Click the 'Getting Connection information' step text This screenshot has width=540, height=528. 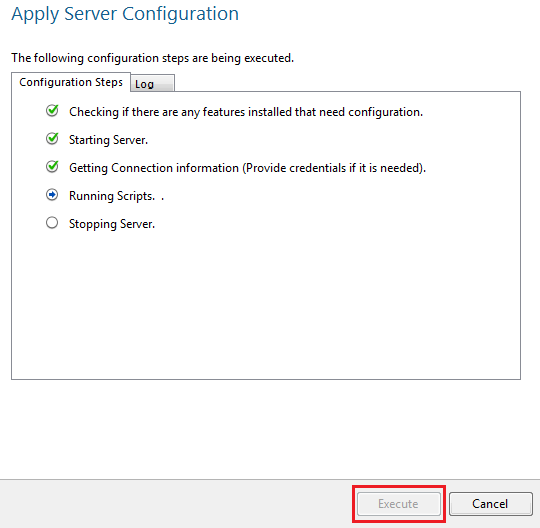[x=248, y=168]
